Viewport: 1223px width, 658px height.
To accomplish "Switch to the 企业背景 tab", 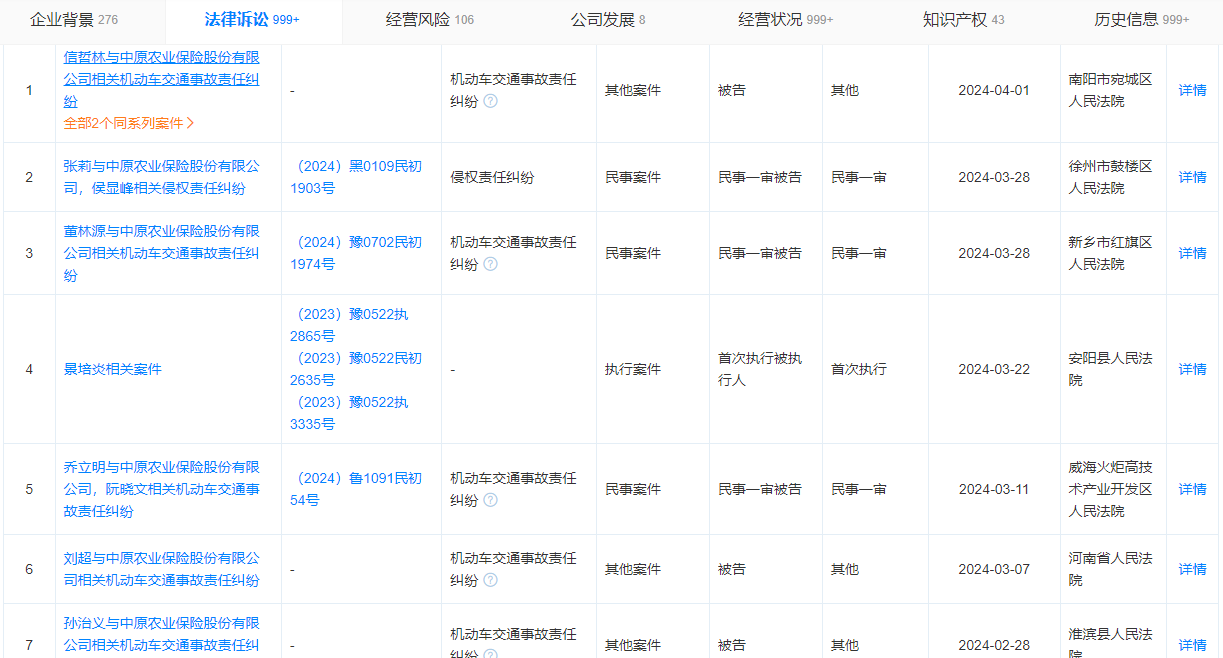I will pos(74,20).
